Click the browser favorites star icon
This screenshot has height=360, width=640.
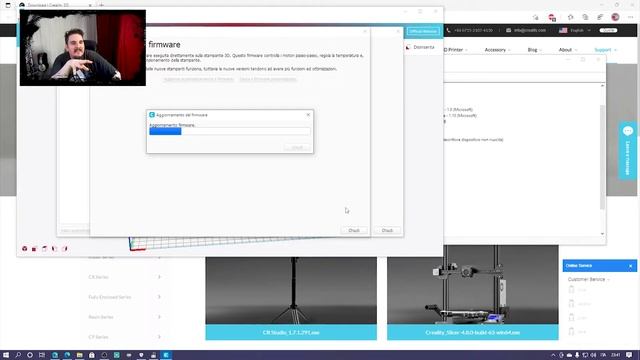coord(536,17)
